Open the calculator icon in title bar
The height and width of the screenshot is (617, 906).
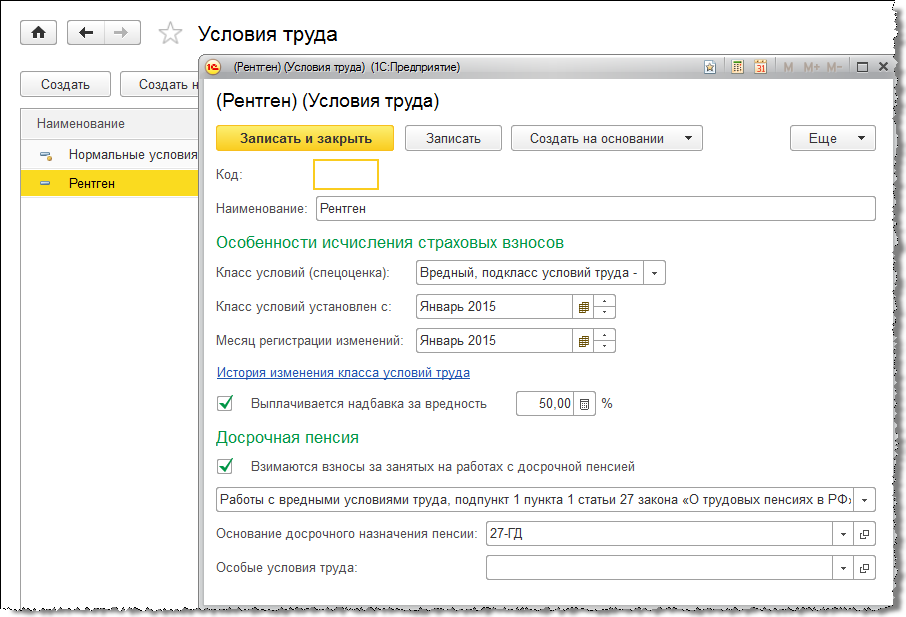click(x=738, y=67)
